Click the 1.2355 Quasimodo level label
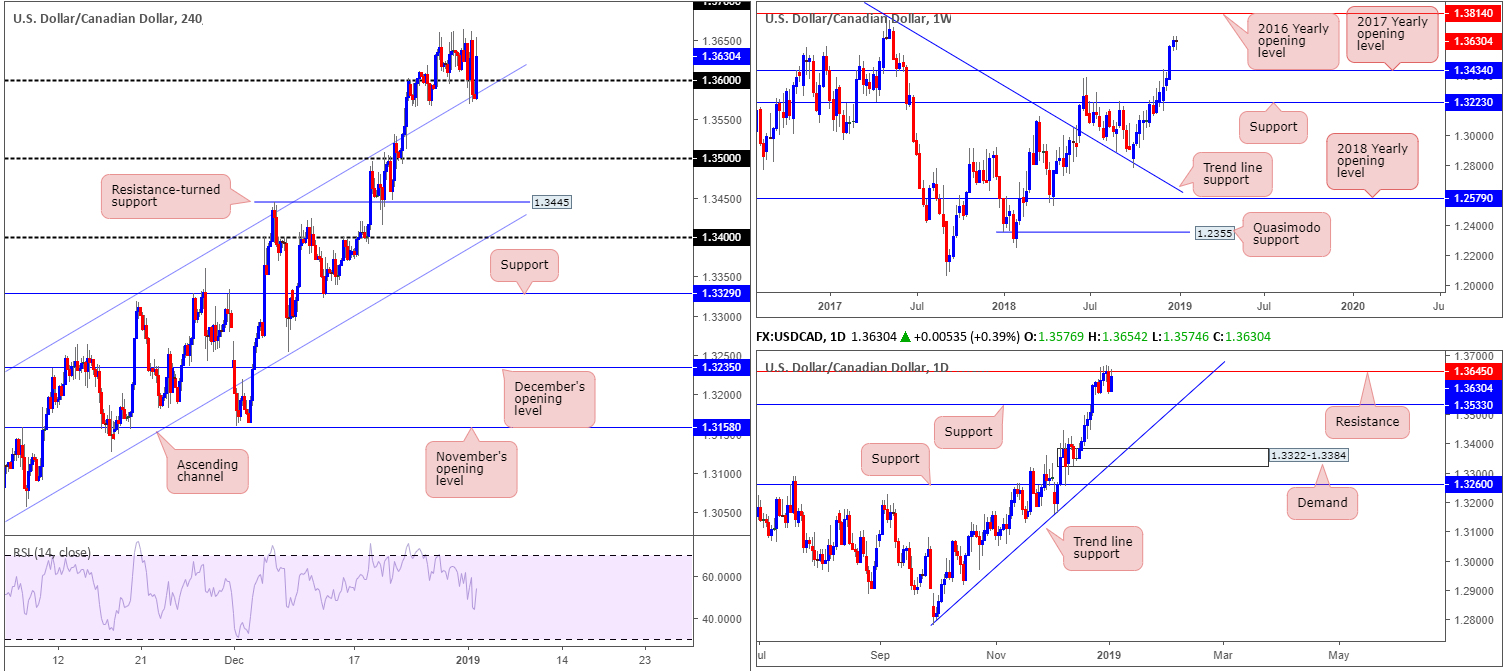This screenshot has width=1505, height=671. [x=1214, y=232]
